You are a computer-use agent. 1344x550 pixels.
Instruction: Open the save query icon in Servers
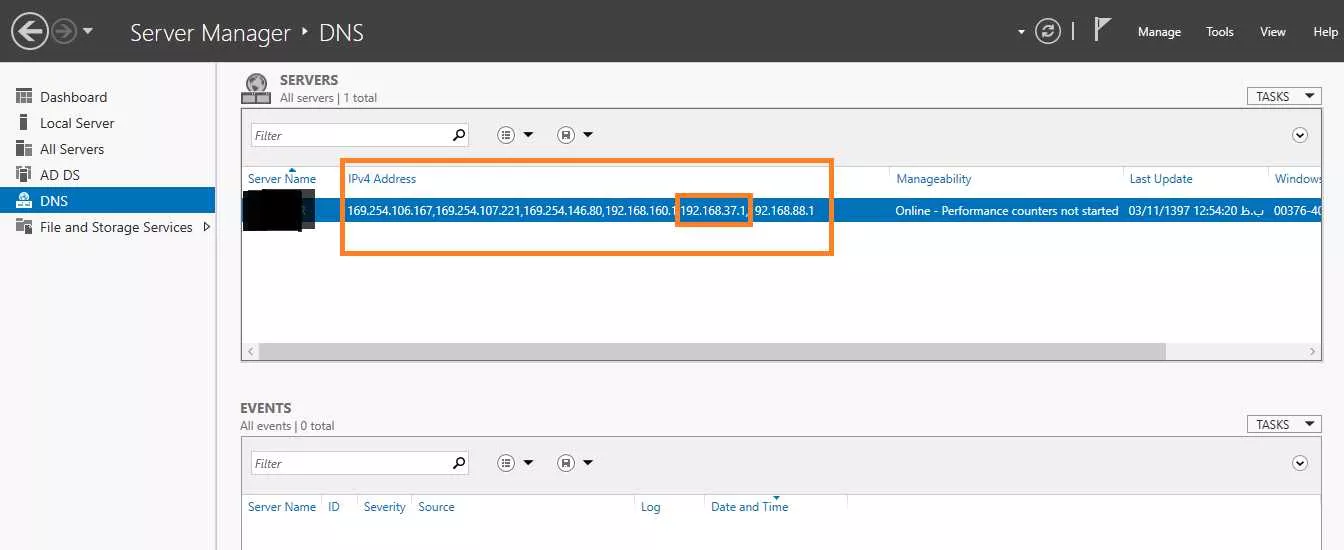[566, 134]
